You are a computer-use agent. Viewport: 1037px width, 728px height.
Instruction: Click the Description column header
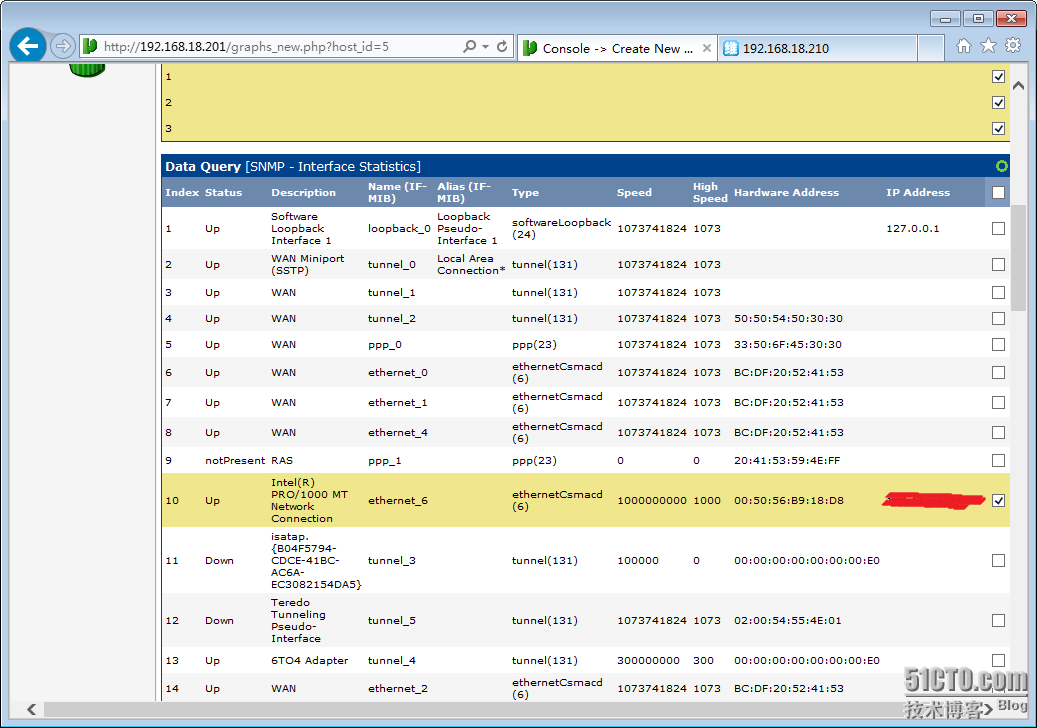click(304, 192)
